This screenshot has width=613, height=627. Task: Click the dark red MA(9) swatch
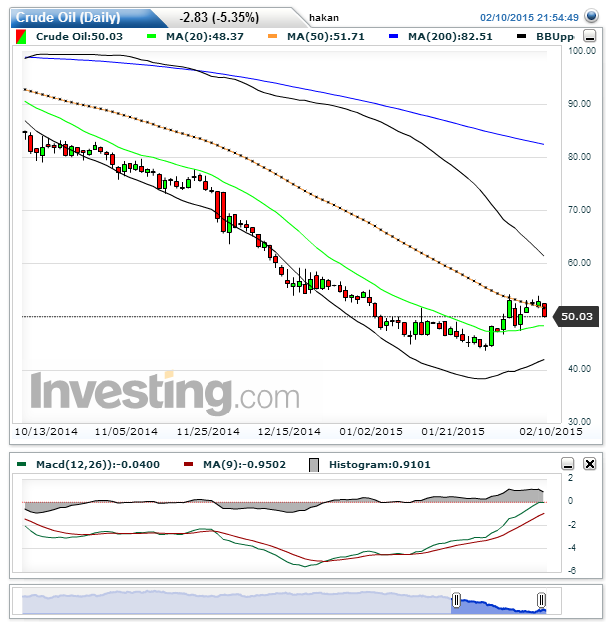188,464
